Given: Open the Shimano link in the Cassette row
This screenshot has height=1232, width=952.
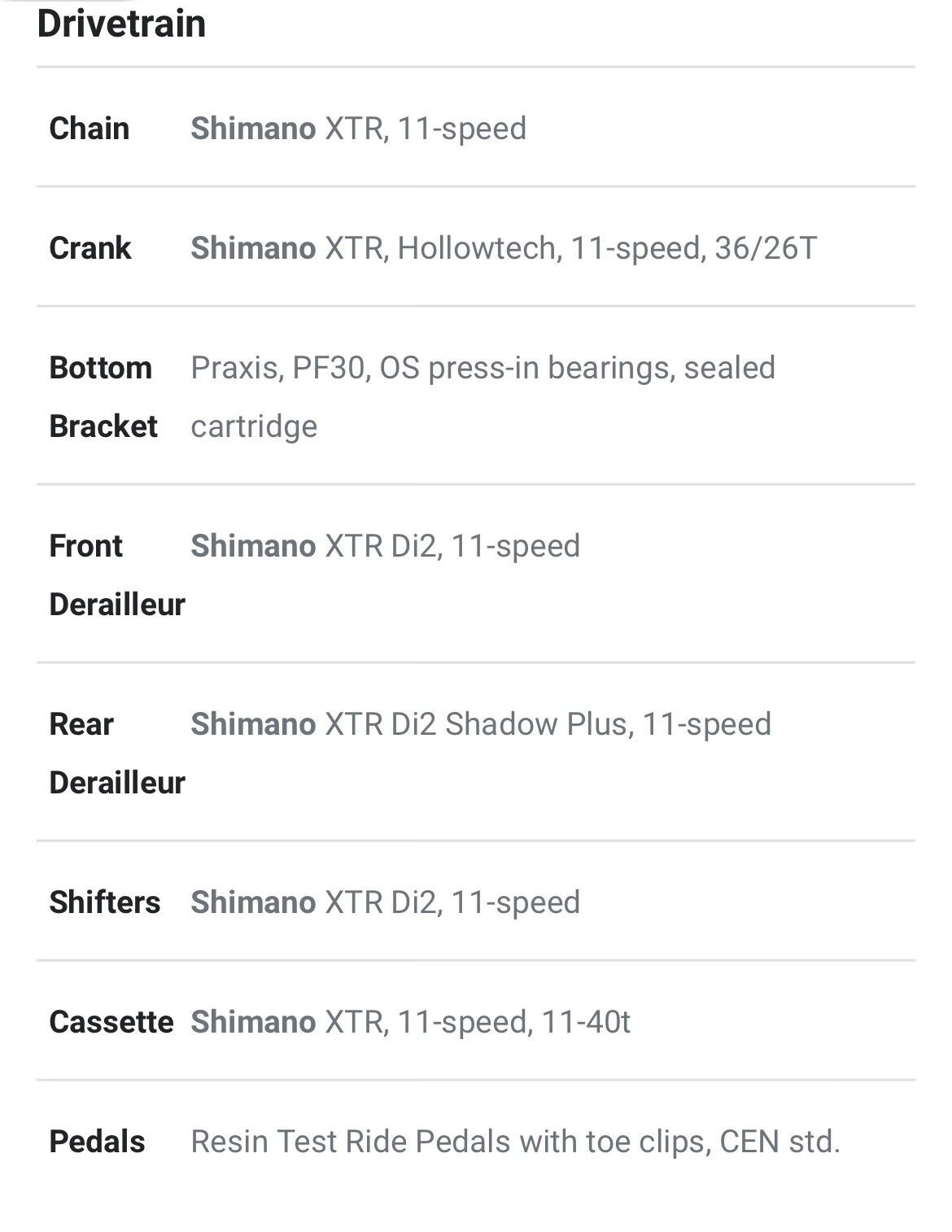Looking at the screenshot, I should tap(253, 1022).
